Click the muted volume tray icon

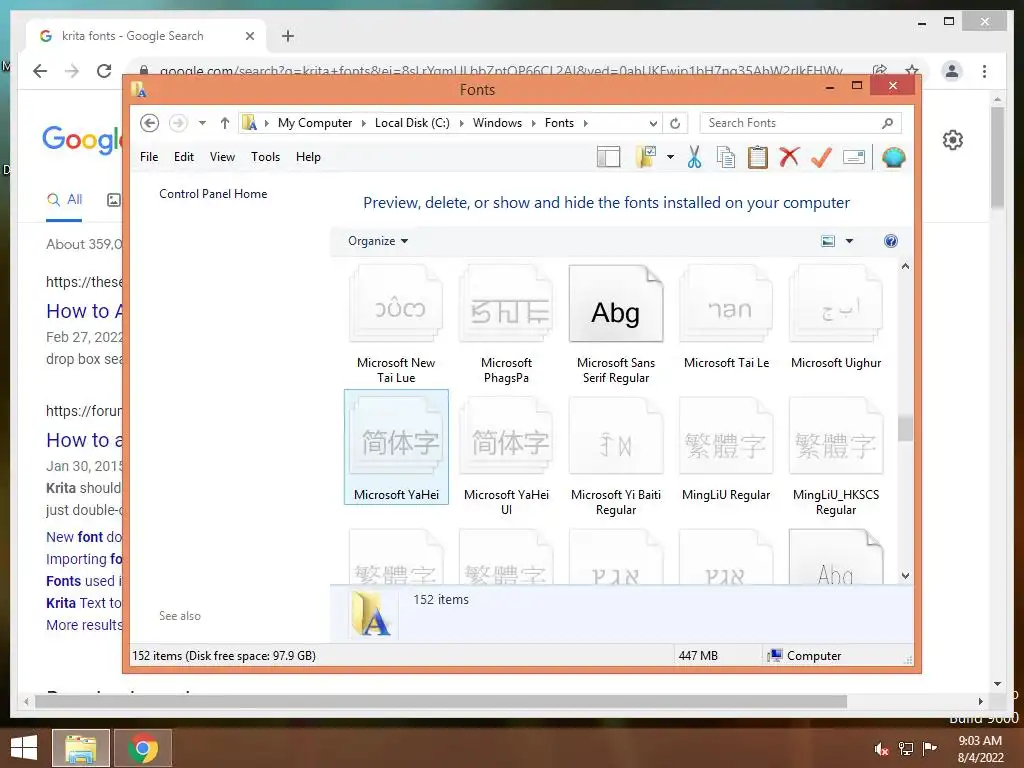882,749
